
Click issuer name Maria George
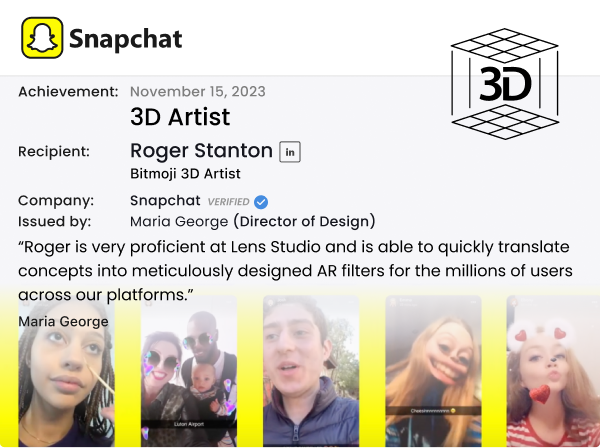tap(179, 222)
